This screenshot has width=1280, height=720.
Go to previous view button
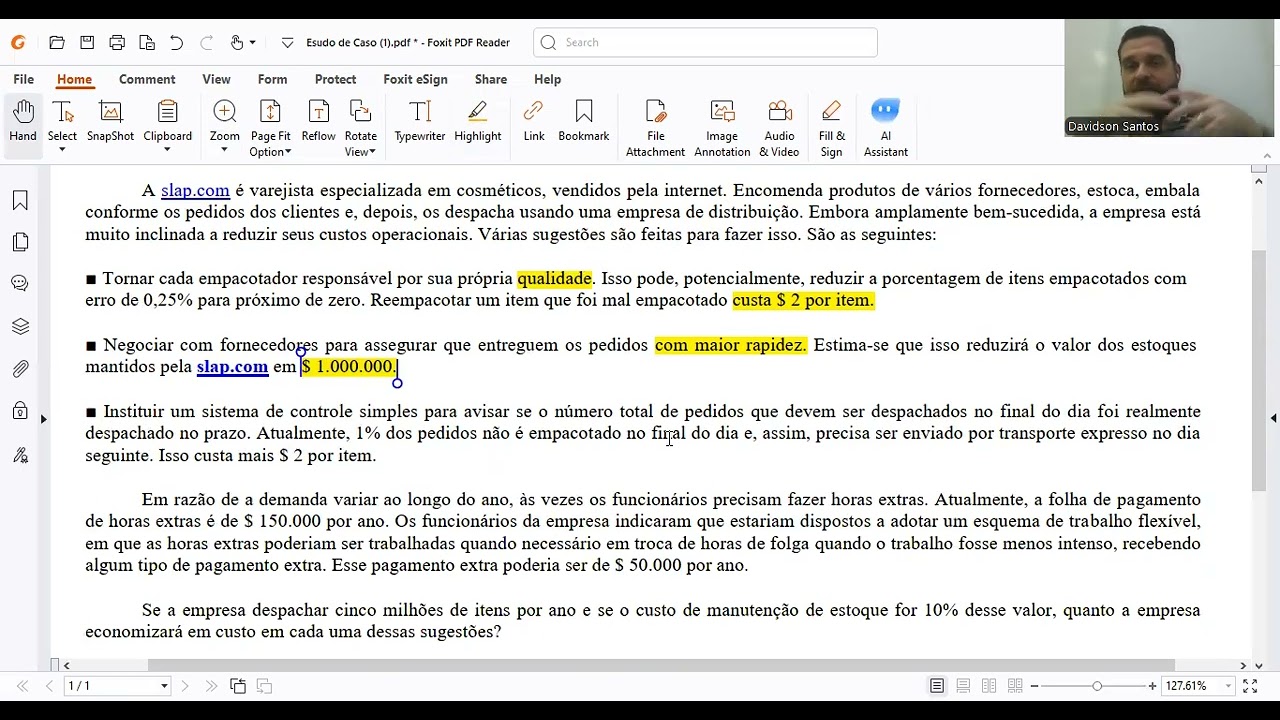238,686
